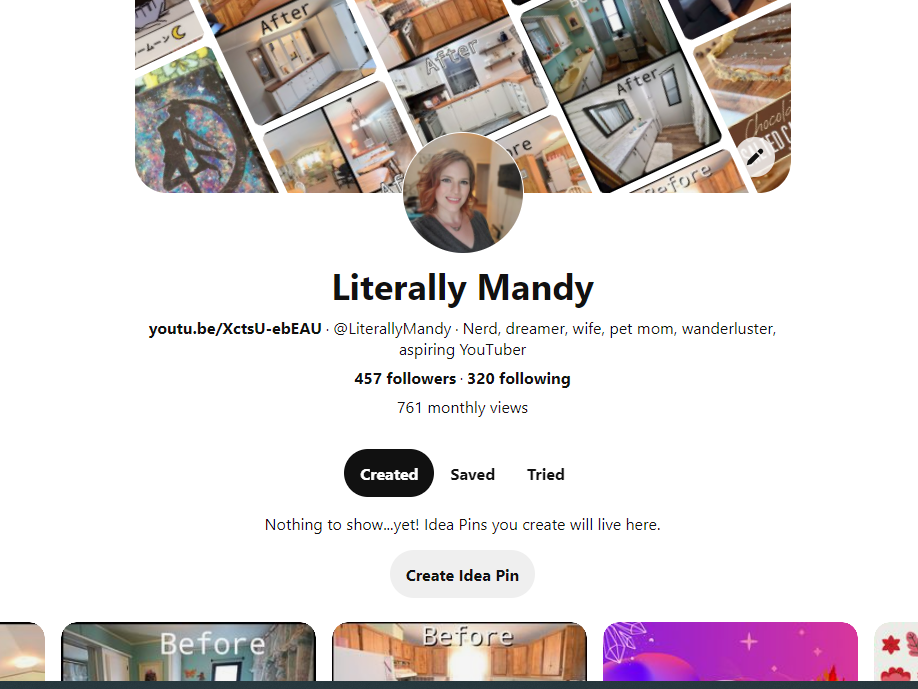
Task: Open the youtu.be/XctsU-ebEAU link
Action: [x=235, y=328]
